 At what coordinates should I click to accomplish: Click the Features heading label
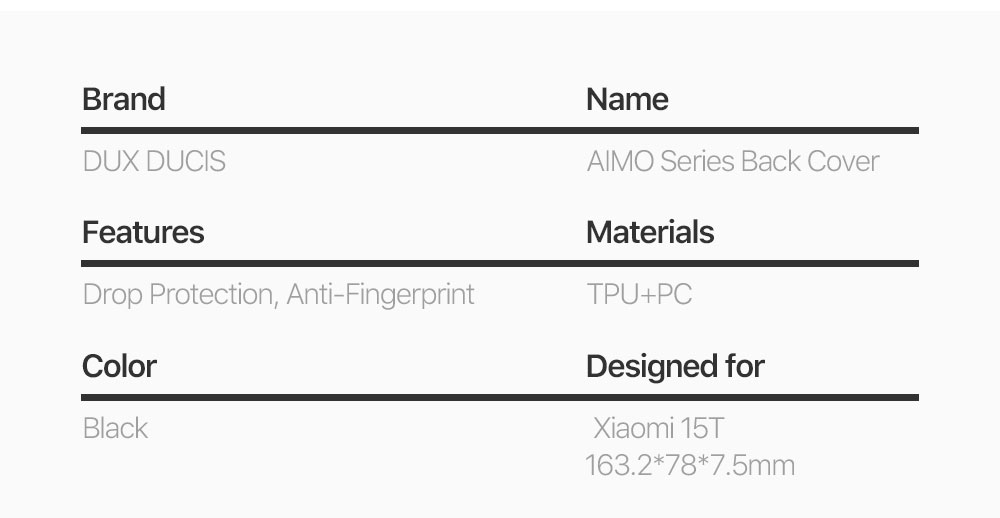[x=143, y=232]
